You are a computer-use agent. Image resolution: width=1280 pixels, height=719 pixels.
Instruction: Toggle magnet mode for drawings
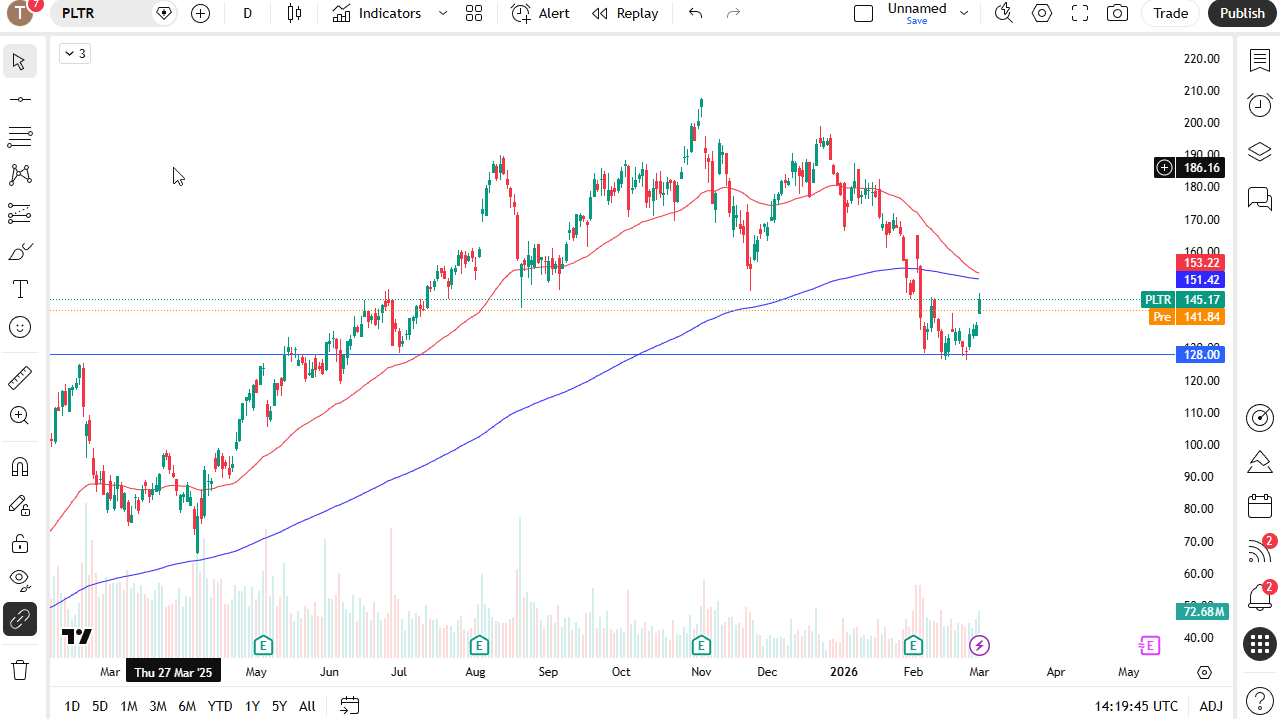click(x=19, y=467)
